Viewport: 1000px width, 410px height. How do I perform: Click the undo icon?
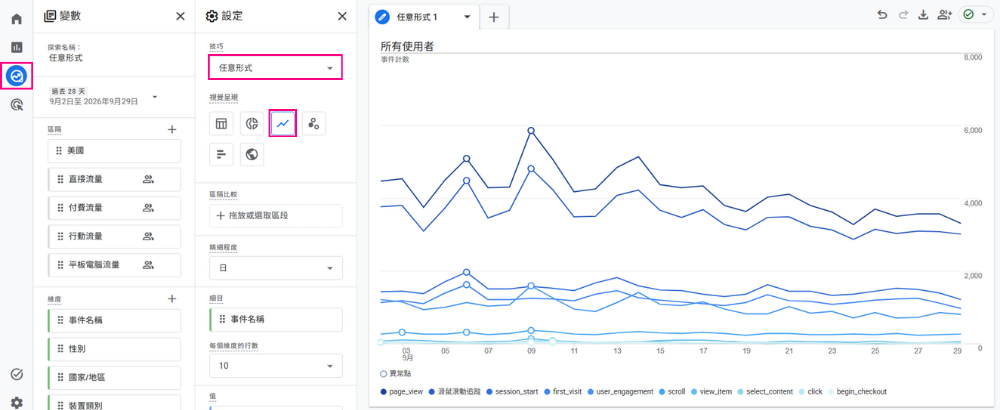(x=882, y=16)
